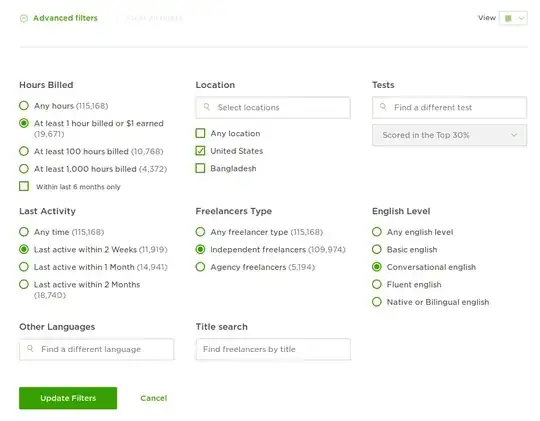The height and width of the screenshot is (421, 540).
Task: Open the View layout dropdown
Action: pyautogui.click(x=513, y=18)
